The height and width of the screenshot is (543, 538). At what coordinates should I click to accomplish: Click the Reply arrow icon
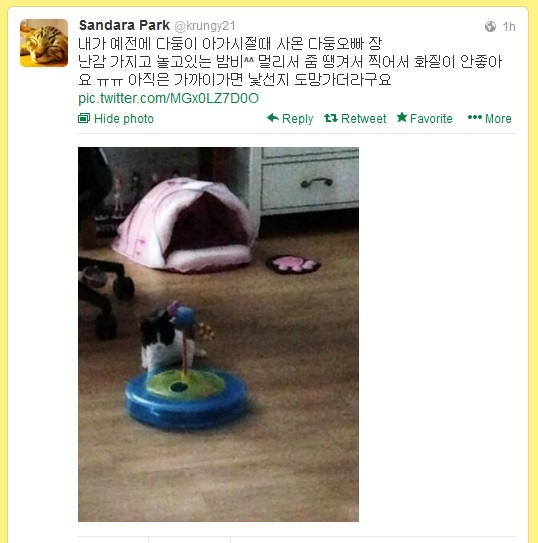pyautogui.click(x=273, y=118)
